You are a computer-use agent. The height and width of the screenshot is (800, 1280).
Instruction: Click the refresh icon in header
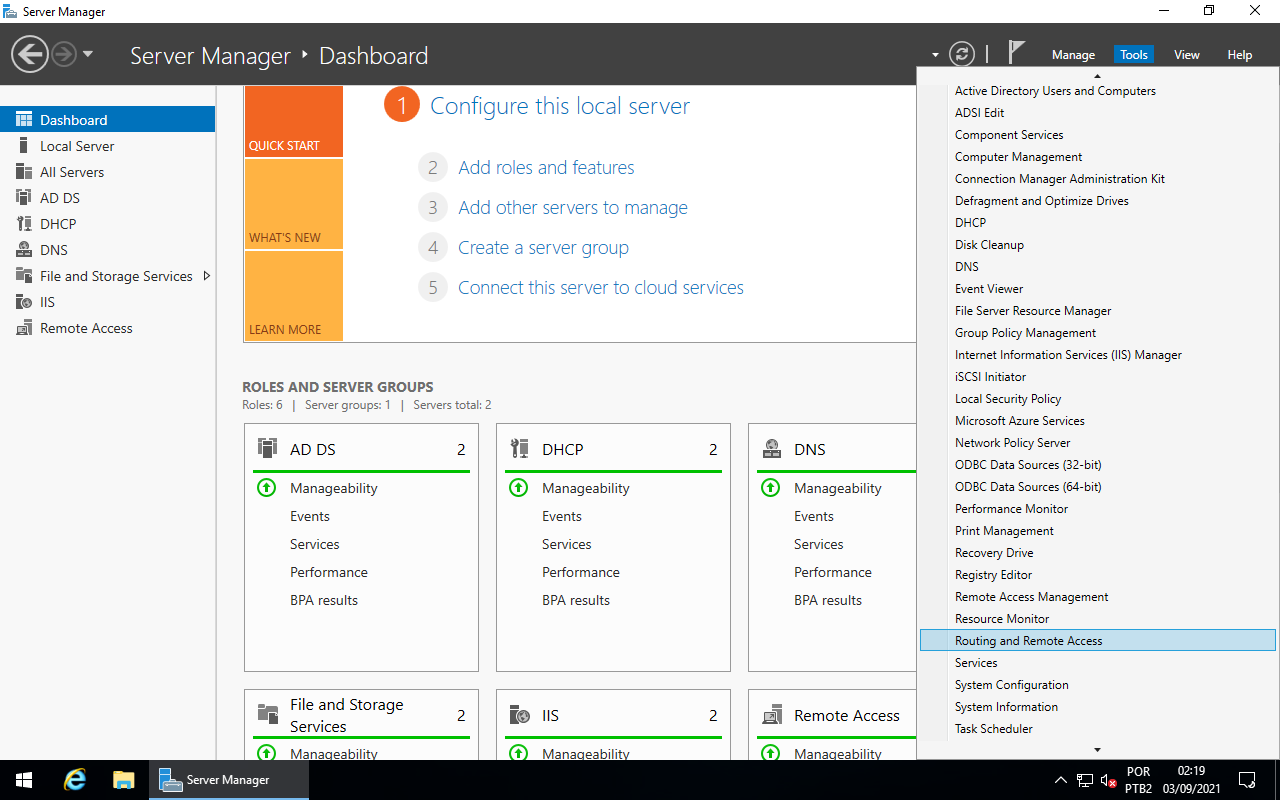961,54
